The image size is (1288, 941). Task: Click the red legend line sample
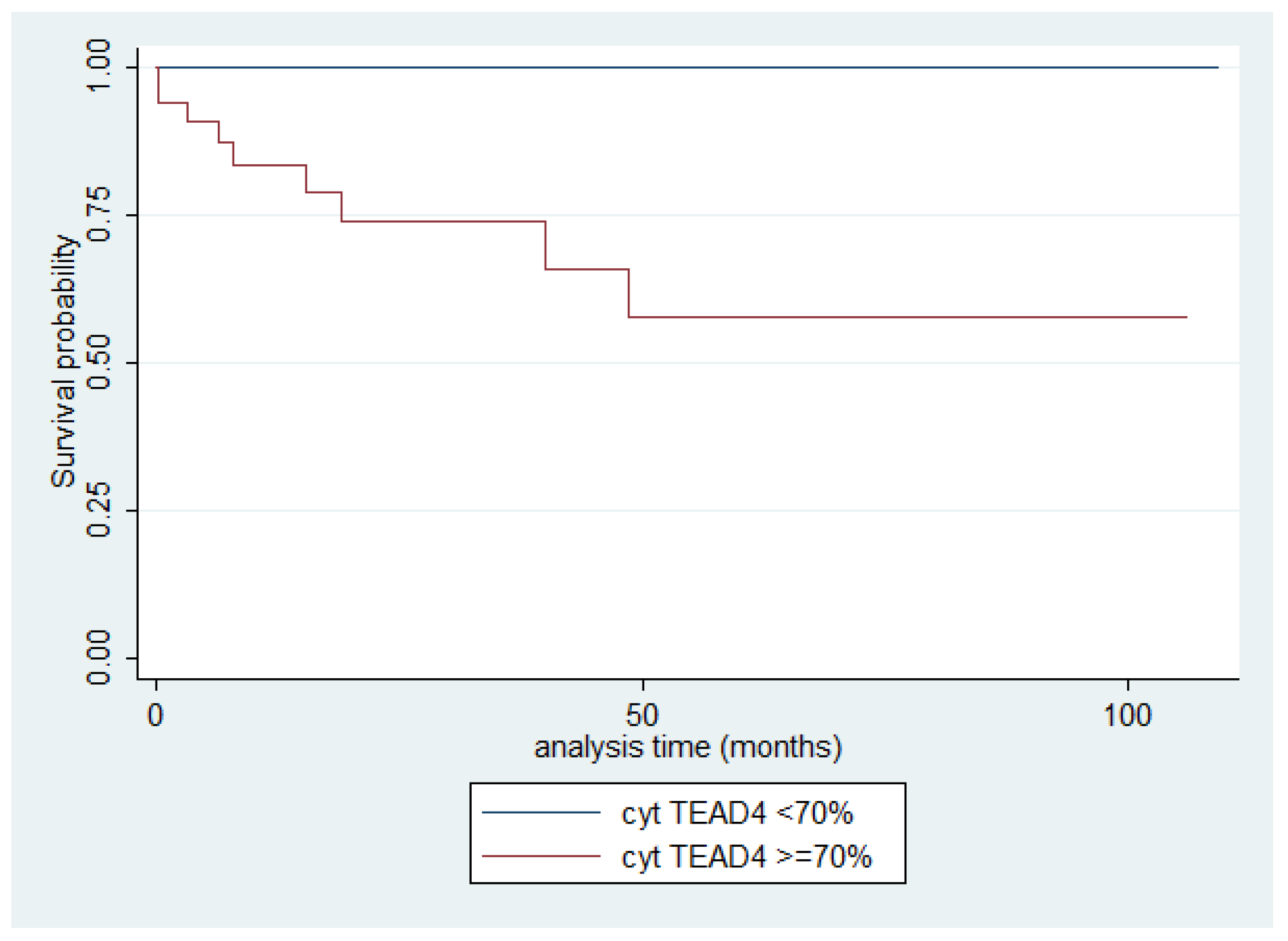[x=541, y=856]
